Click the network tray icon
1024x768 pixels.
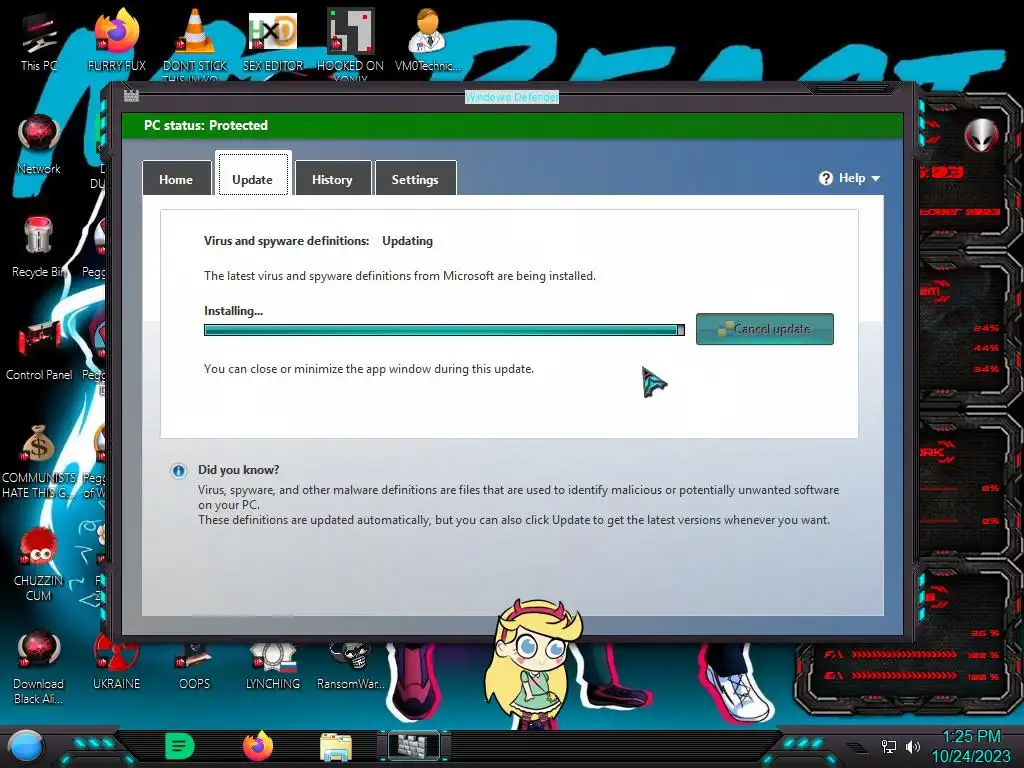(888, 746)
